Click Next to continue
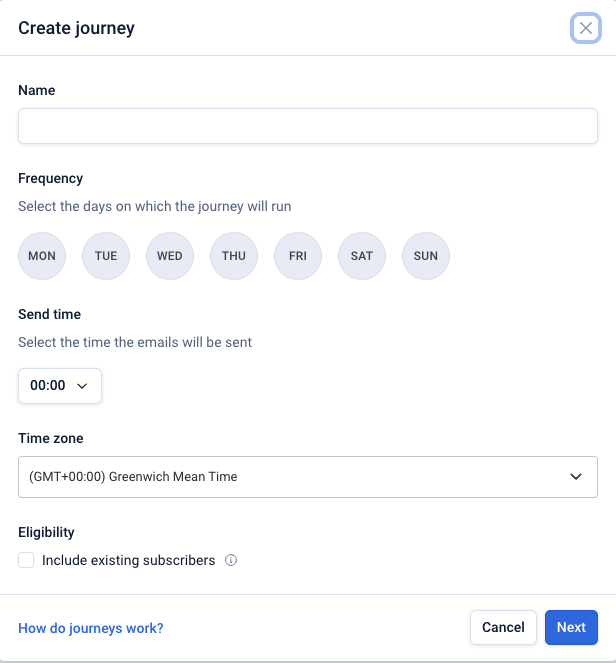The image size is (616, 663). [x=571, y=628]
